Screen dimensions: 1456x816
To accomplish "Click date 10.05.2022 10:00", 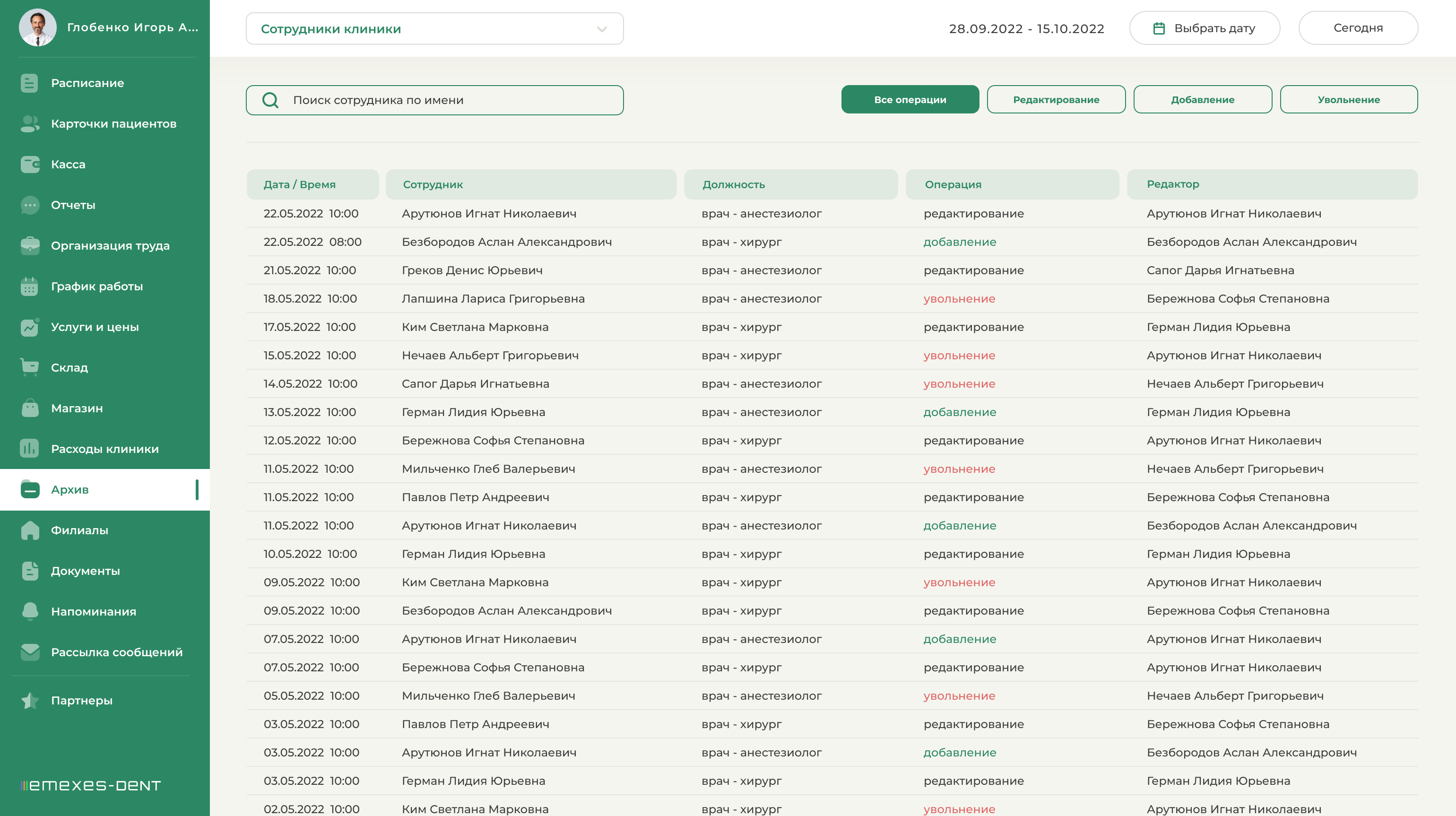I will 310,554.
